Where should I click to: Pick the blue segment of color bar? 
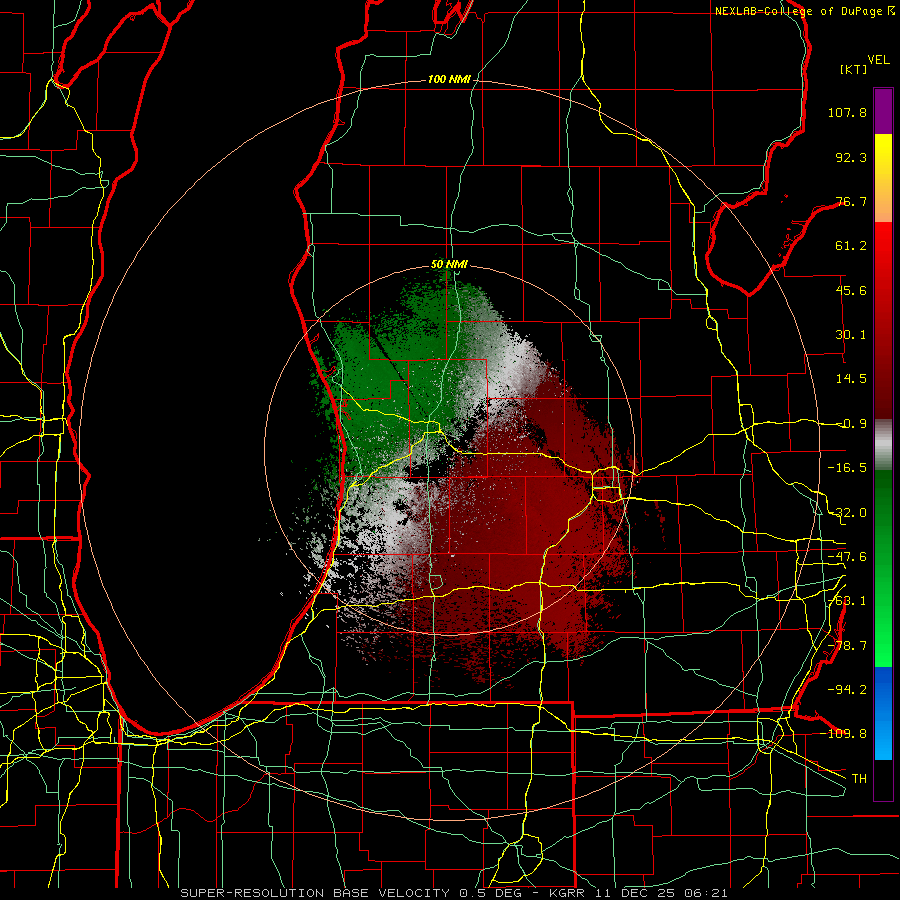[883, 713]
